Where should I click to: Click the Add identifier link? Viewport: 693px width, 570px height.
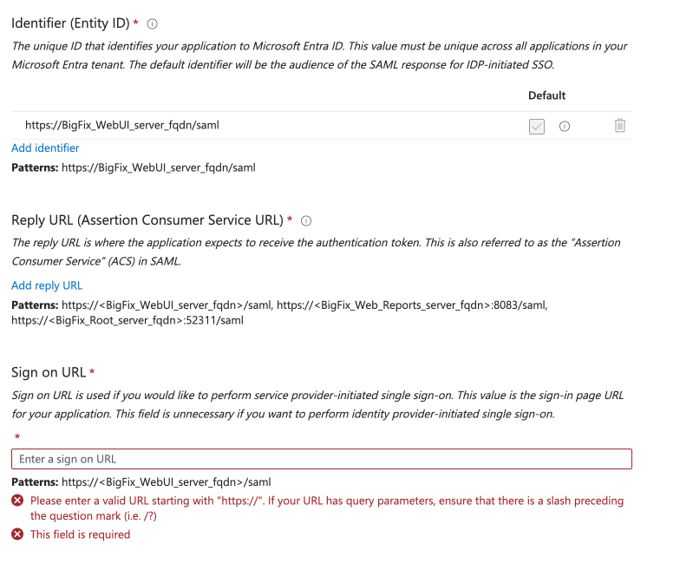(45, 148)
